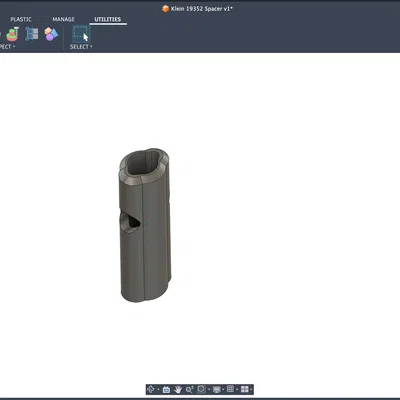The image size is (400, 400).
Task: Click the Klein 19352 Spacer v1 document title
Action: pyautogui.click(x=202, y=9)
